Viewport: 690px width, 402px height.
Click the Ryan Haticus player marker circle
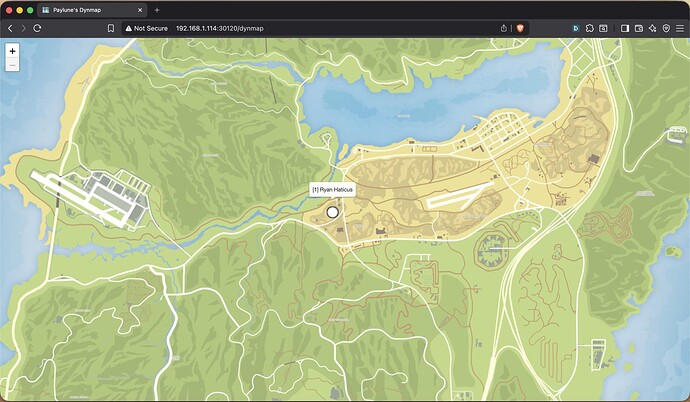(x=333, y=212)
